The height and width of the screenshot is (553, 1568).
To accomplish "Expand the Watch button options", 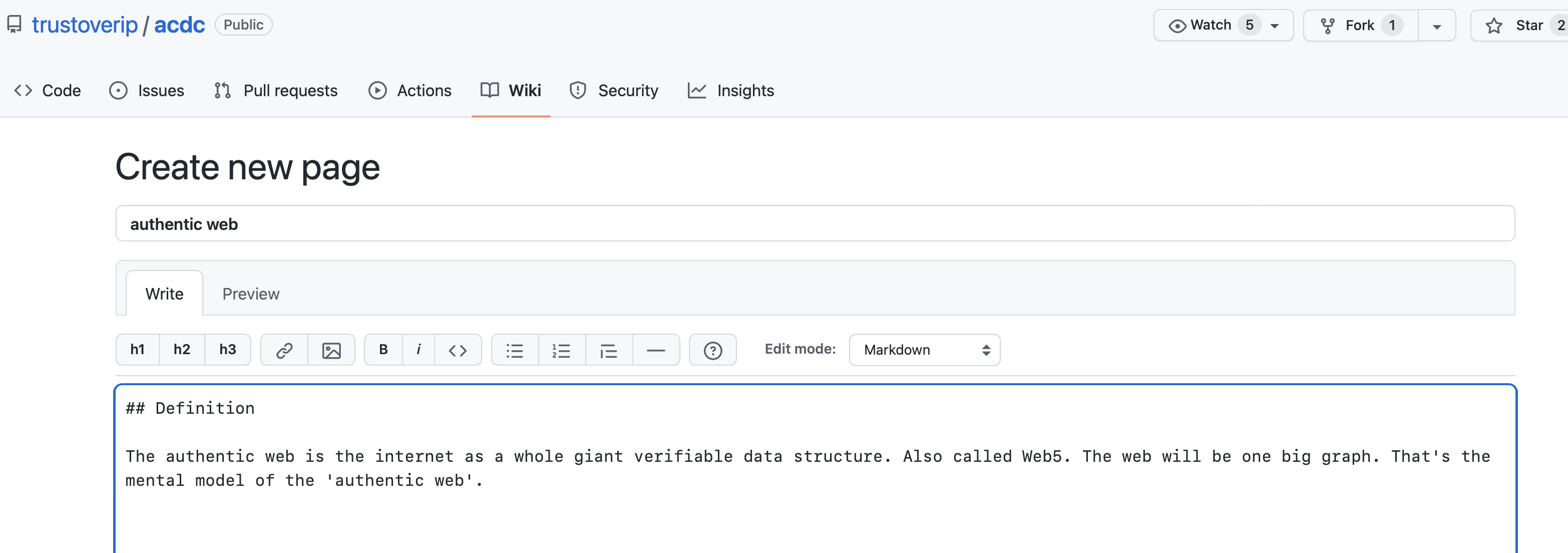I will (x=1279, y=26).
